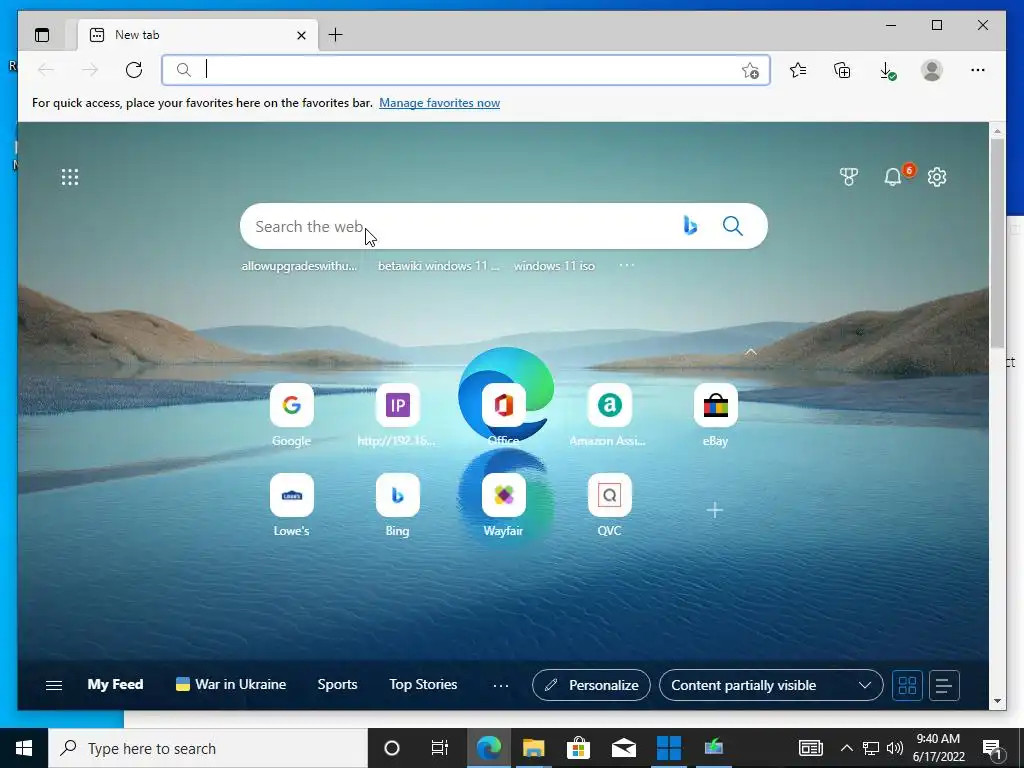Open File Explorer from taskbar
The width and height of the screenshot is (1024, 768).
533,748
